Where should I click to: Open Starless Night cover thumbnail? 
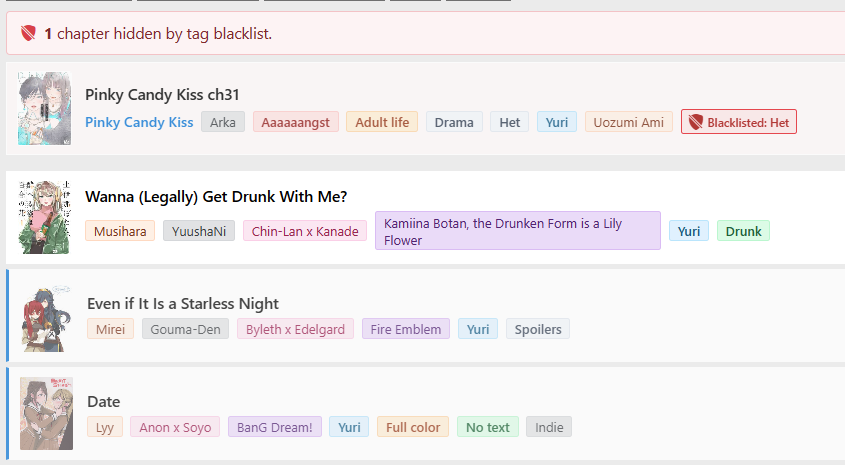tap(46, 319)
